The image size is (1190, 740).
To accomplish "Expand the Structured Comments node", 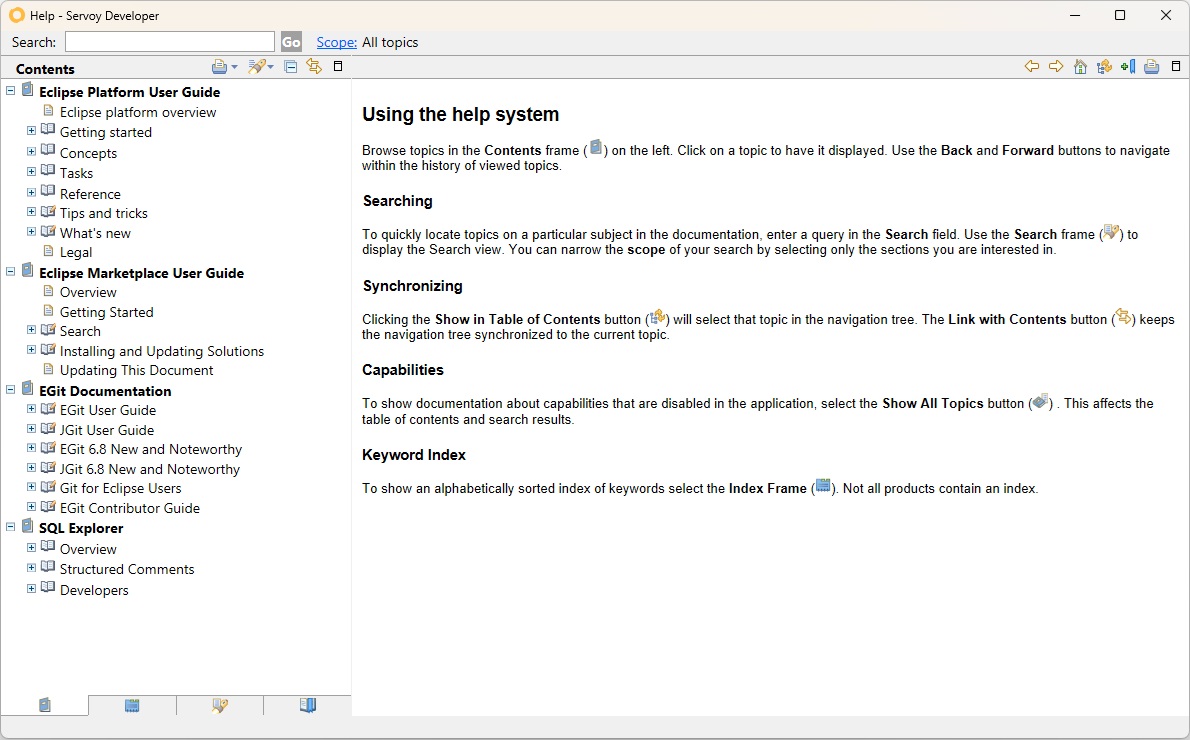I will (x=31, y=568).
